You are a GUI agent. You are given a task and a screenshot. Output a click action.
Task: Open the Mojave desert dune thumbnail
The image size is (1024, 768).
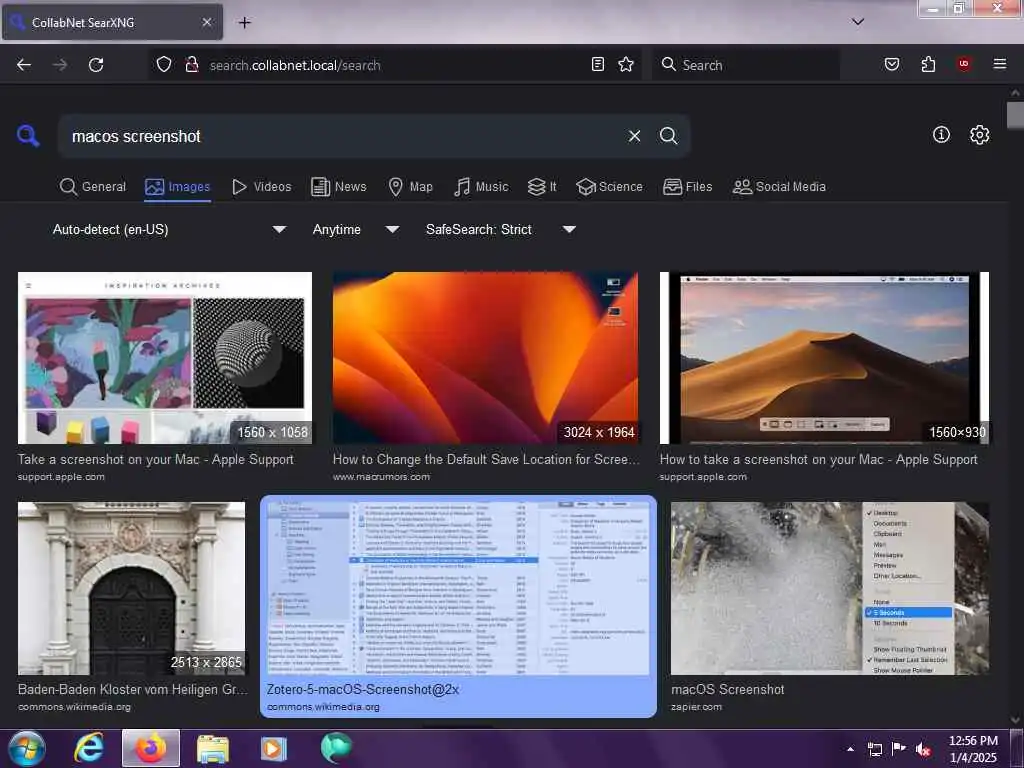(x=824, y=358)
